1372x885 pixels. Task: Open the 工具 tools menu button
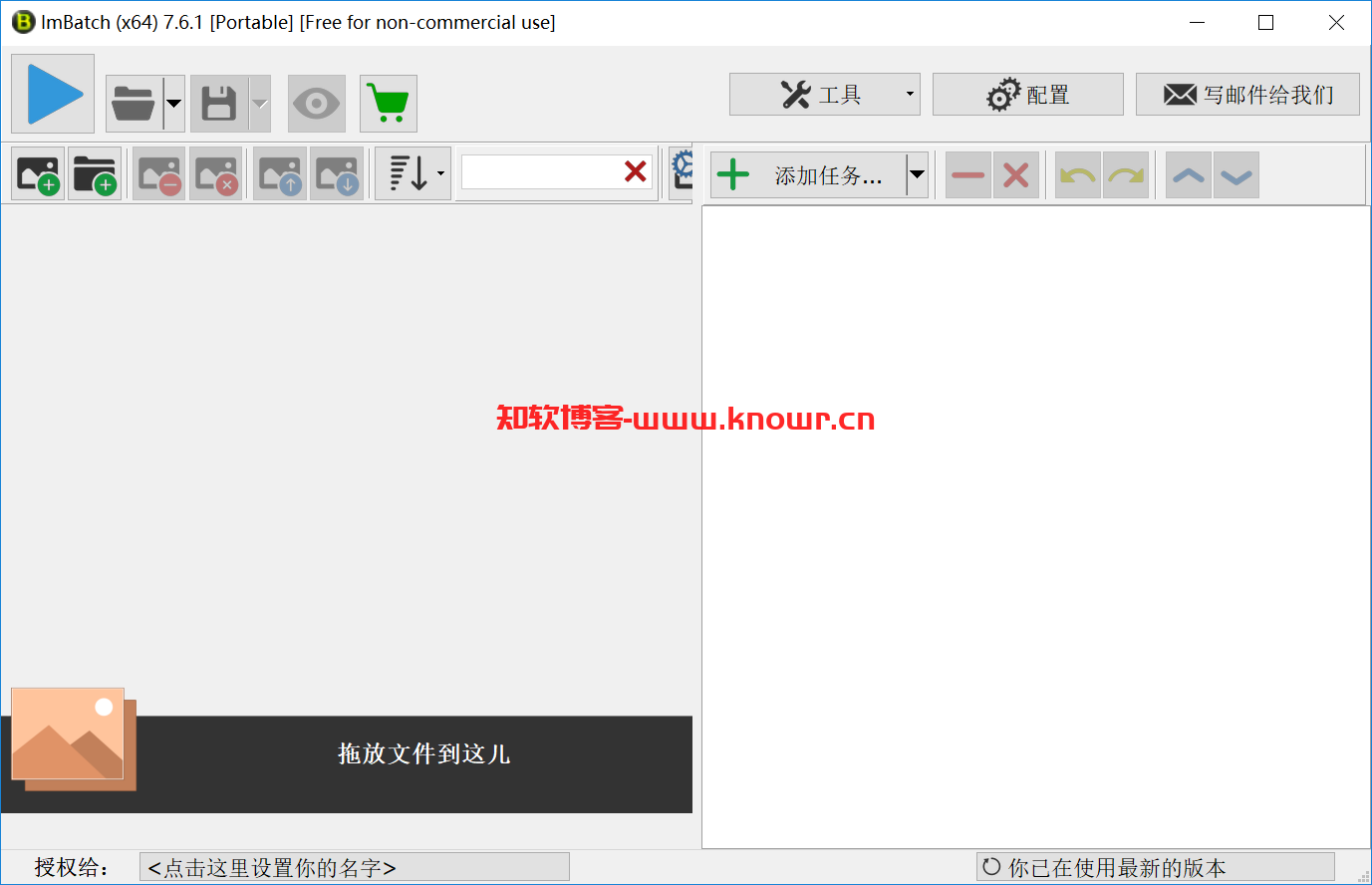click(825, 95)
